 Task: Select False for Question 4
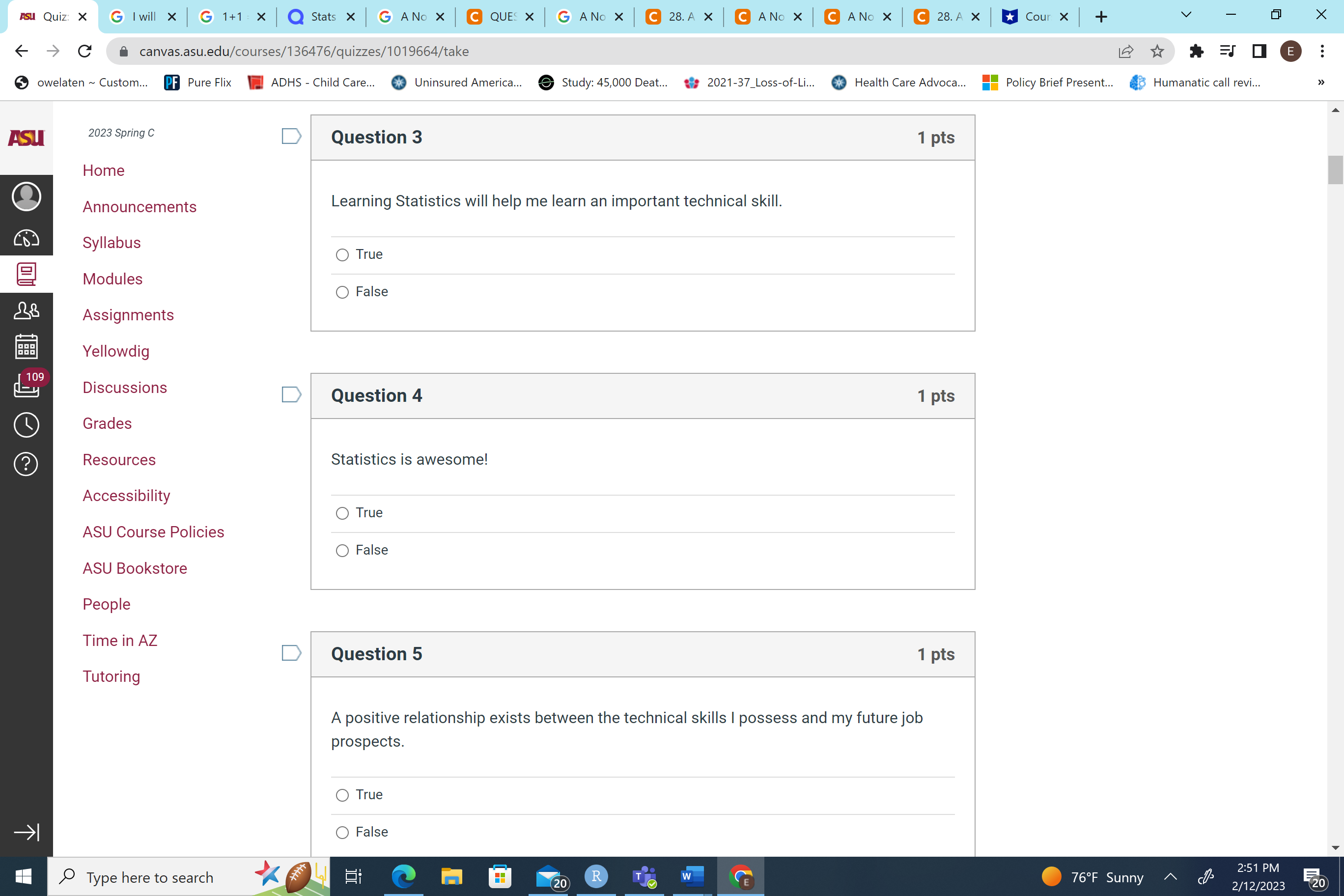[x=342, y=550]
